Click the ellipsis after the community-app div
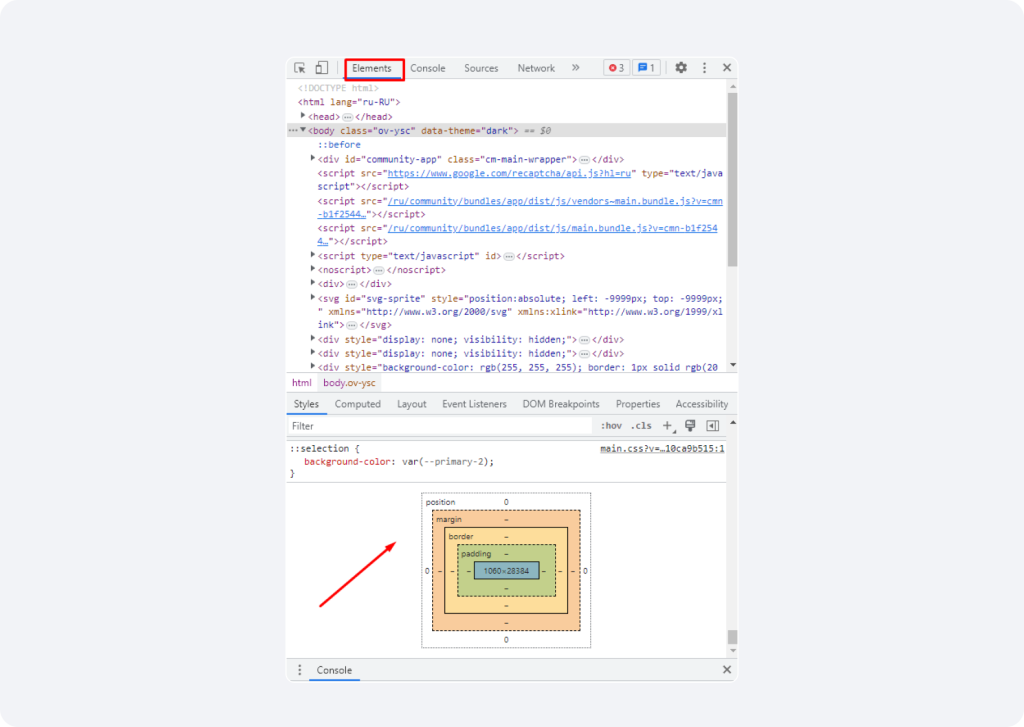 584,159
